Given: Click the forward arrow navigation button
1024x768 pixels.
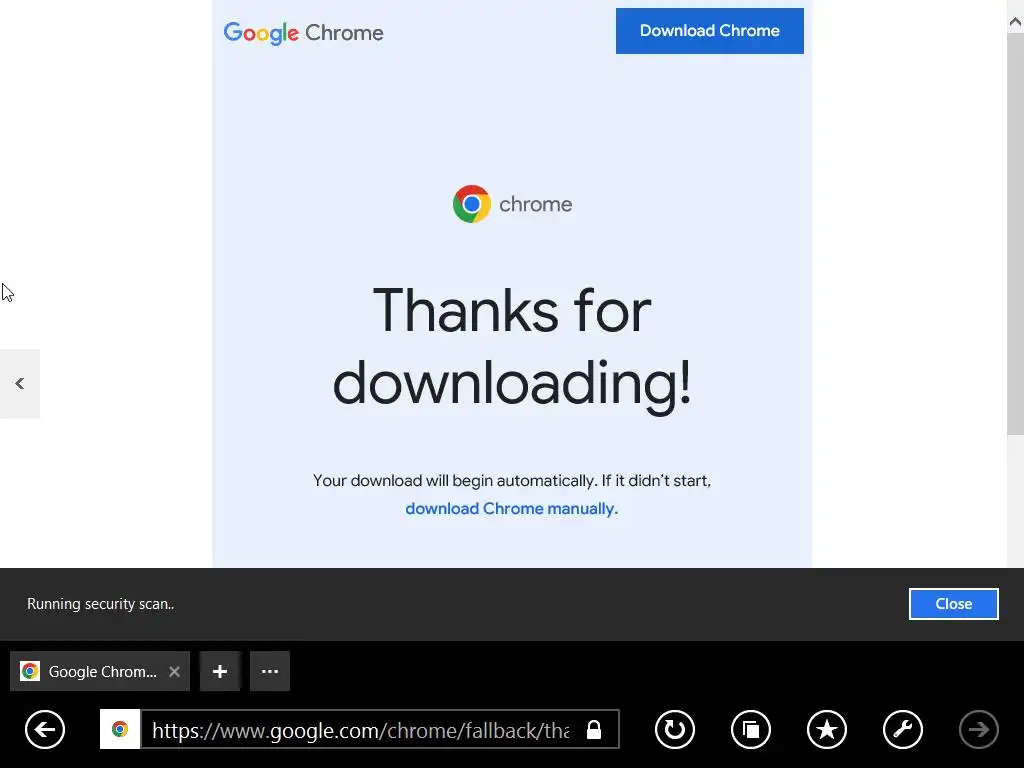Looking at the screenshot, I should pyautogui.click(x=978, y=729).
